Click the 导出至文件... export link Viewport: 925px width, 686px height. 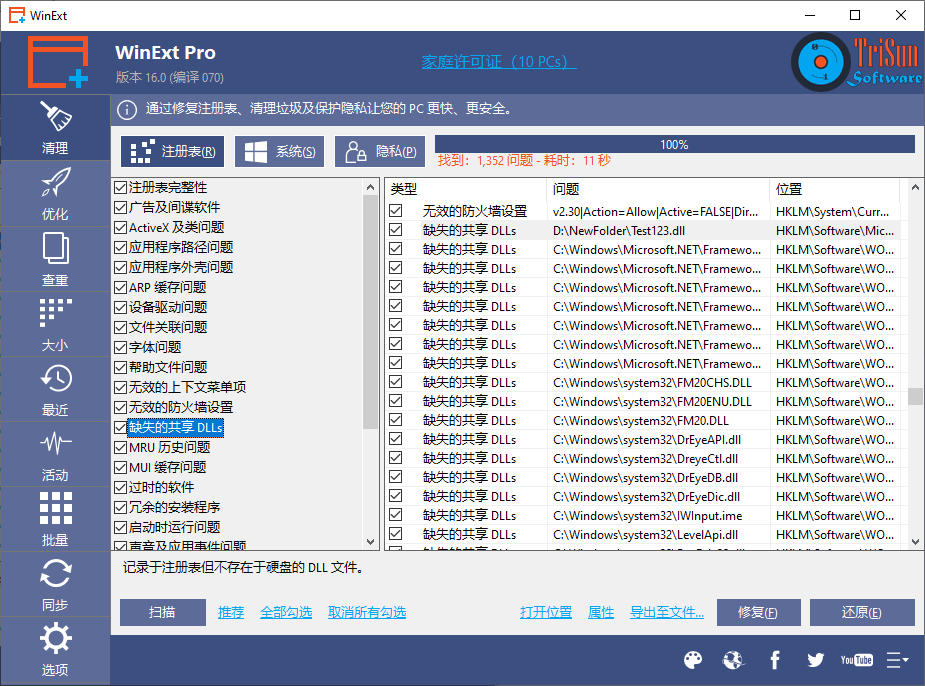[667, 612]
